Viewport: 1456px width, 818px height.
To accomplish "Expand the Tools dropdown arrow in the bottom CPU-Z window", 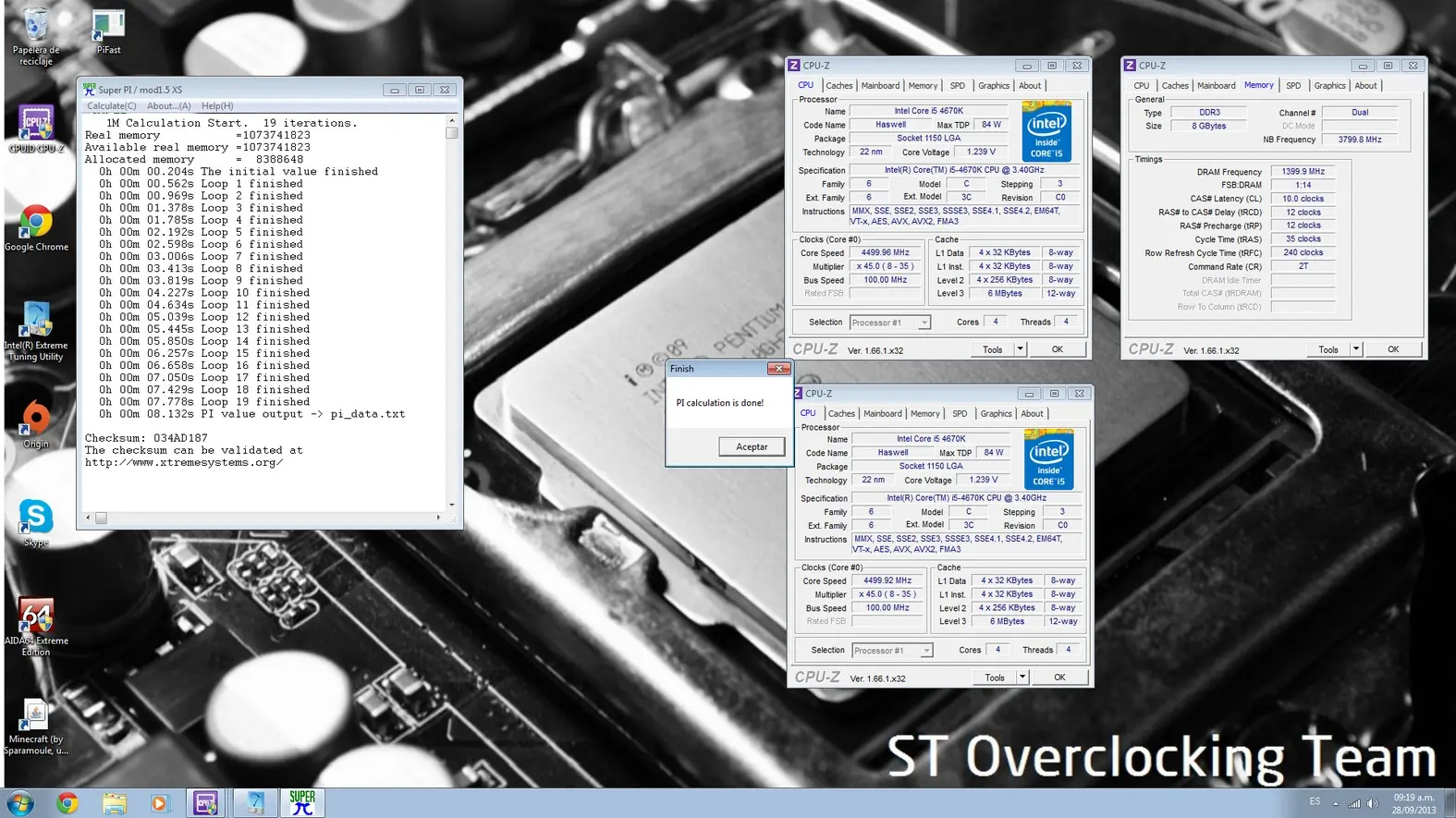I will click(x=1022, y=678).
